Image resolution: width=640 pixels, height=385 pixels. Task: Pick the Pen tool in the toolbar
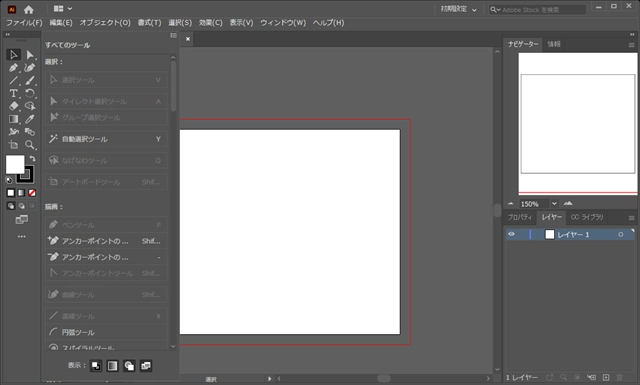13,68
